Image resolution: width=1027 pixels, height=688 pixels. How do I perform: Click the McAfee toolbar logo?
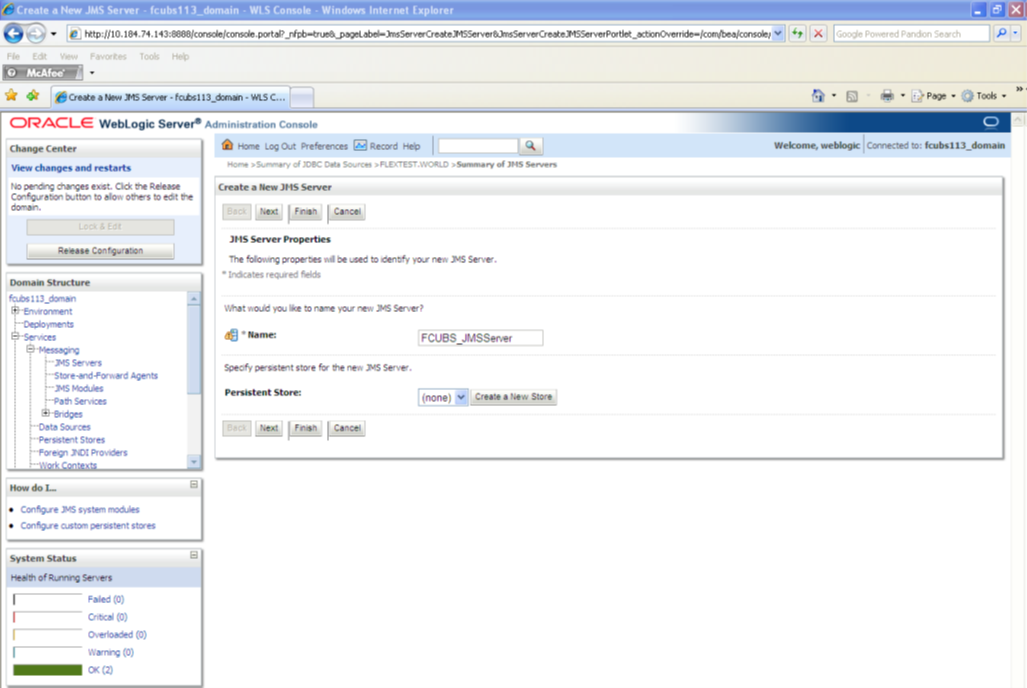coord(43,73)
